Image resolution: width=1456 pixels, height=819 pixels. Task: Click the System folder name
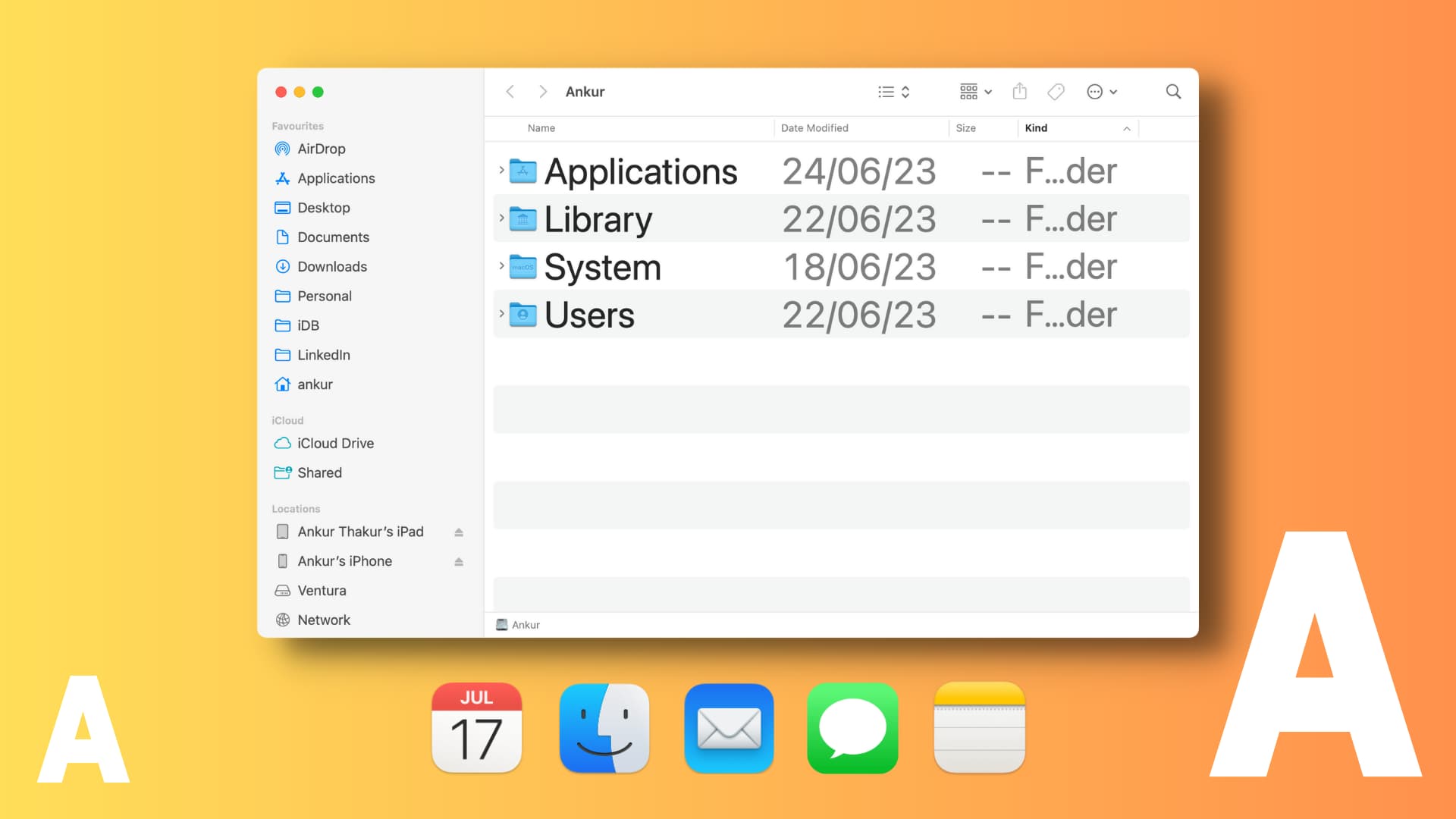tap(602, 268)
